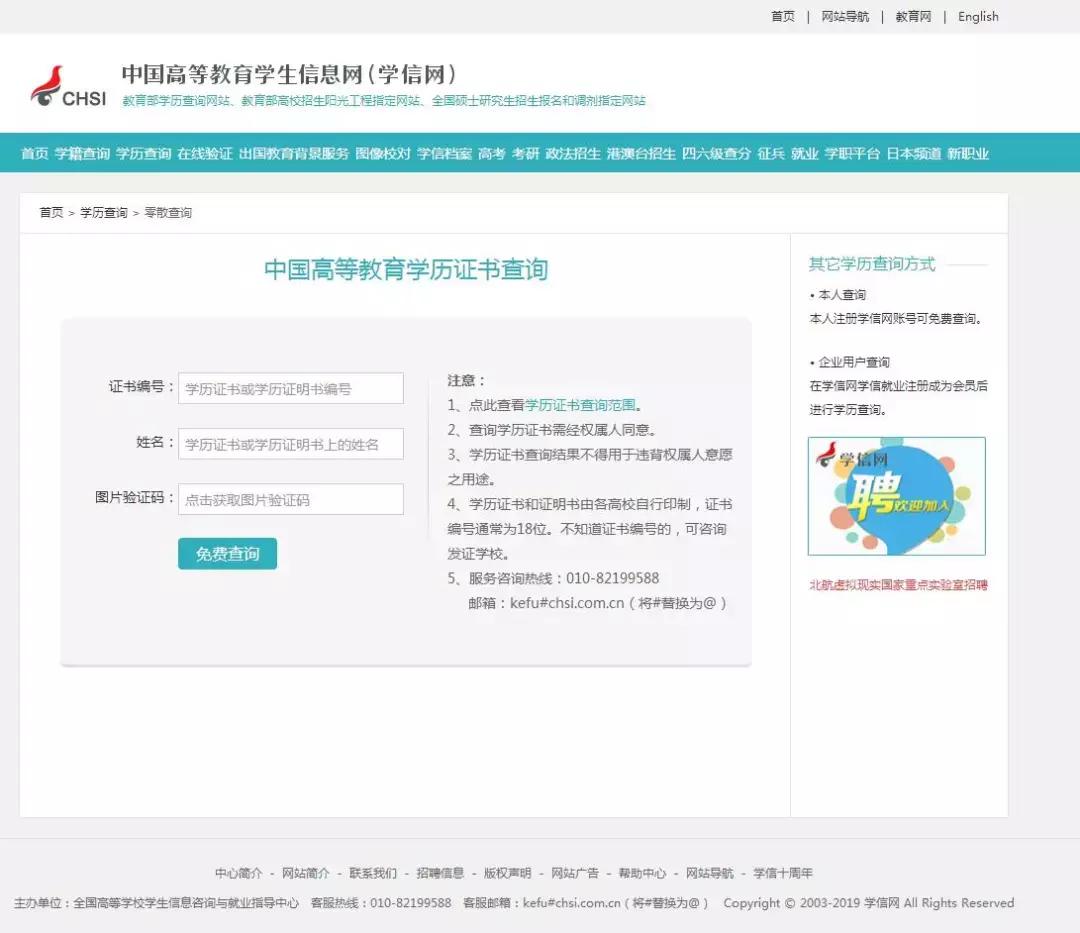Image resolution: width=1080 pixels, height=933 pixels.
Task: Click the 教育网 link at top right
Action: coord(911,16)
